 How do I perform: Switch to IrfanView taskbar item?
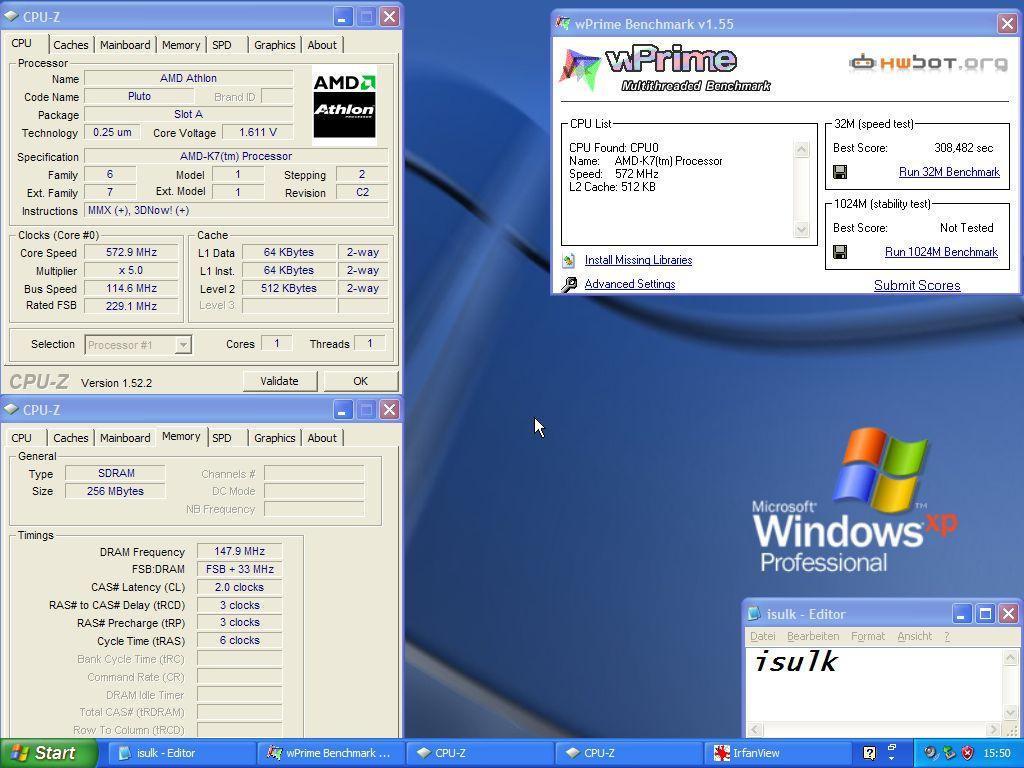[777, 753]
